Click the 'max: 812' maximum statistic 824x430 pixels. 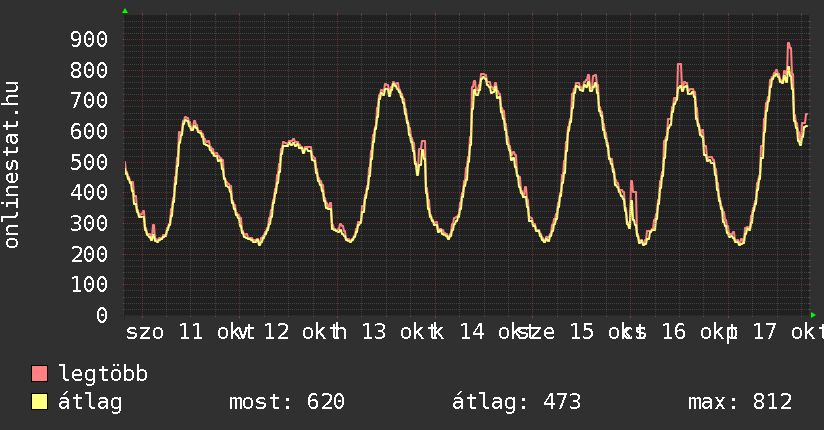pyautogui.click(x=740, y=403)
